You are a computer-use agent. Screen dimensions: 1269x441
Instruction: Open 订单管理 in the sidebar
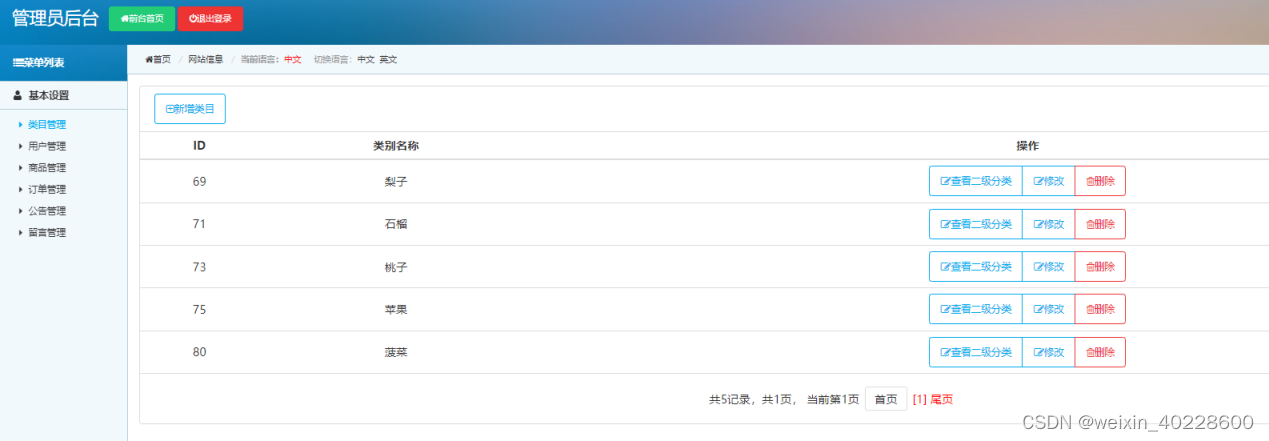(x=47, y=190)
